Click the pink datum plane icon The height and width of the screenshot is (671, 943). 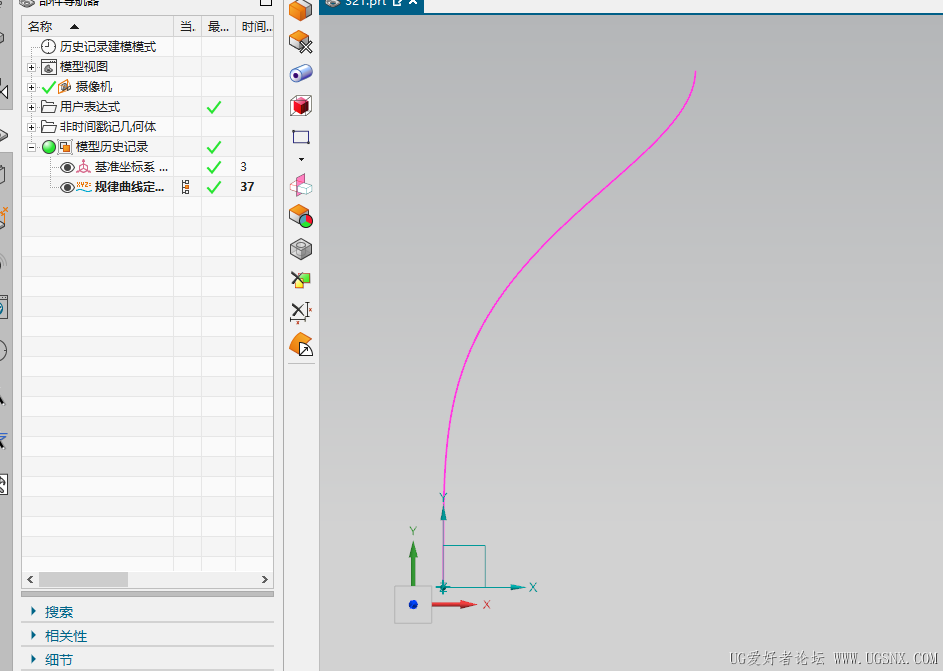[x=301, y=185]
